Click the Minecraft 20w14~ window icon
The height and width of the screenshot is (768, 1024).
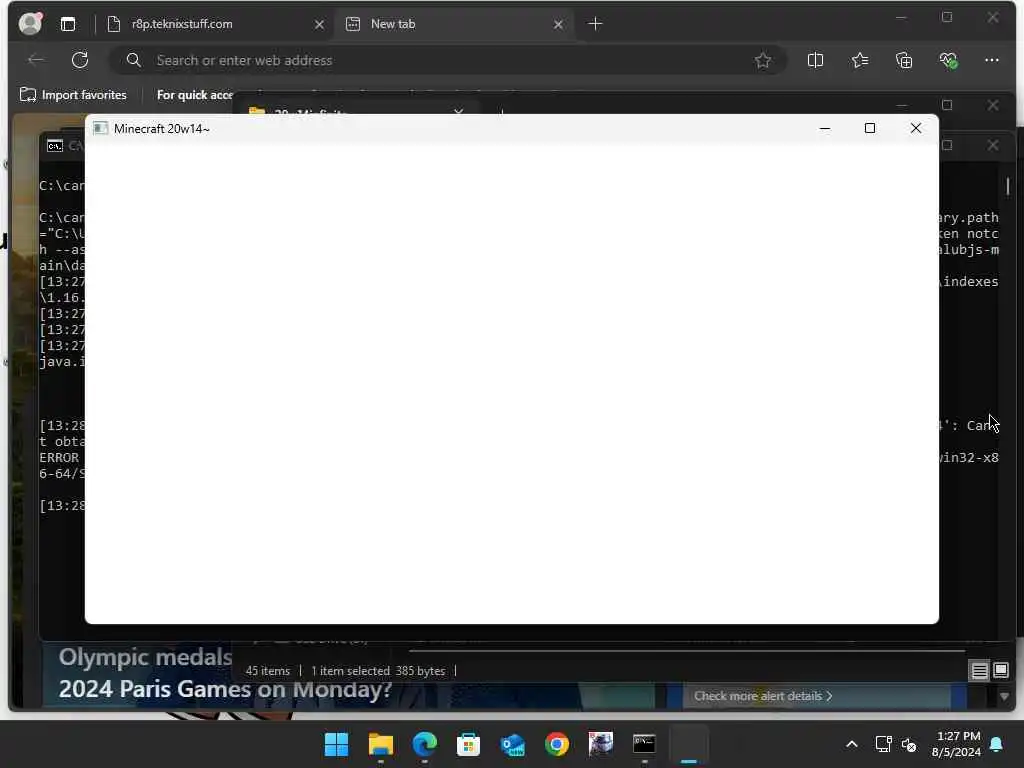pos(100,128)
